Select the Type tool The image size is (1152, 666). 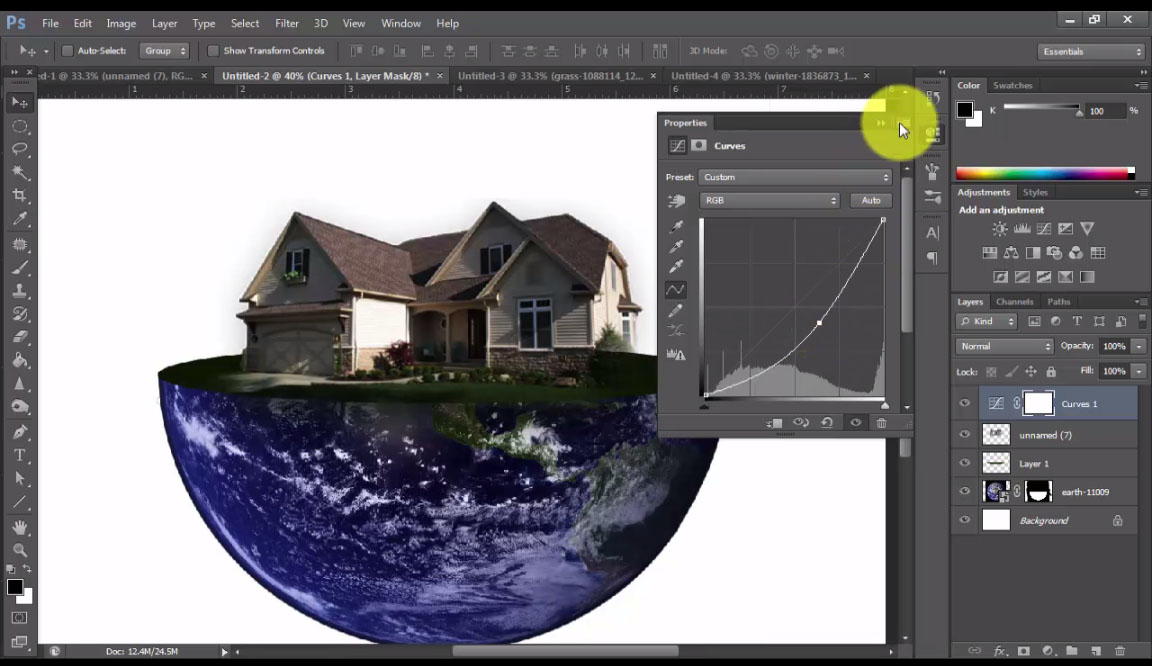[20, 455]
